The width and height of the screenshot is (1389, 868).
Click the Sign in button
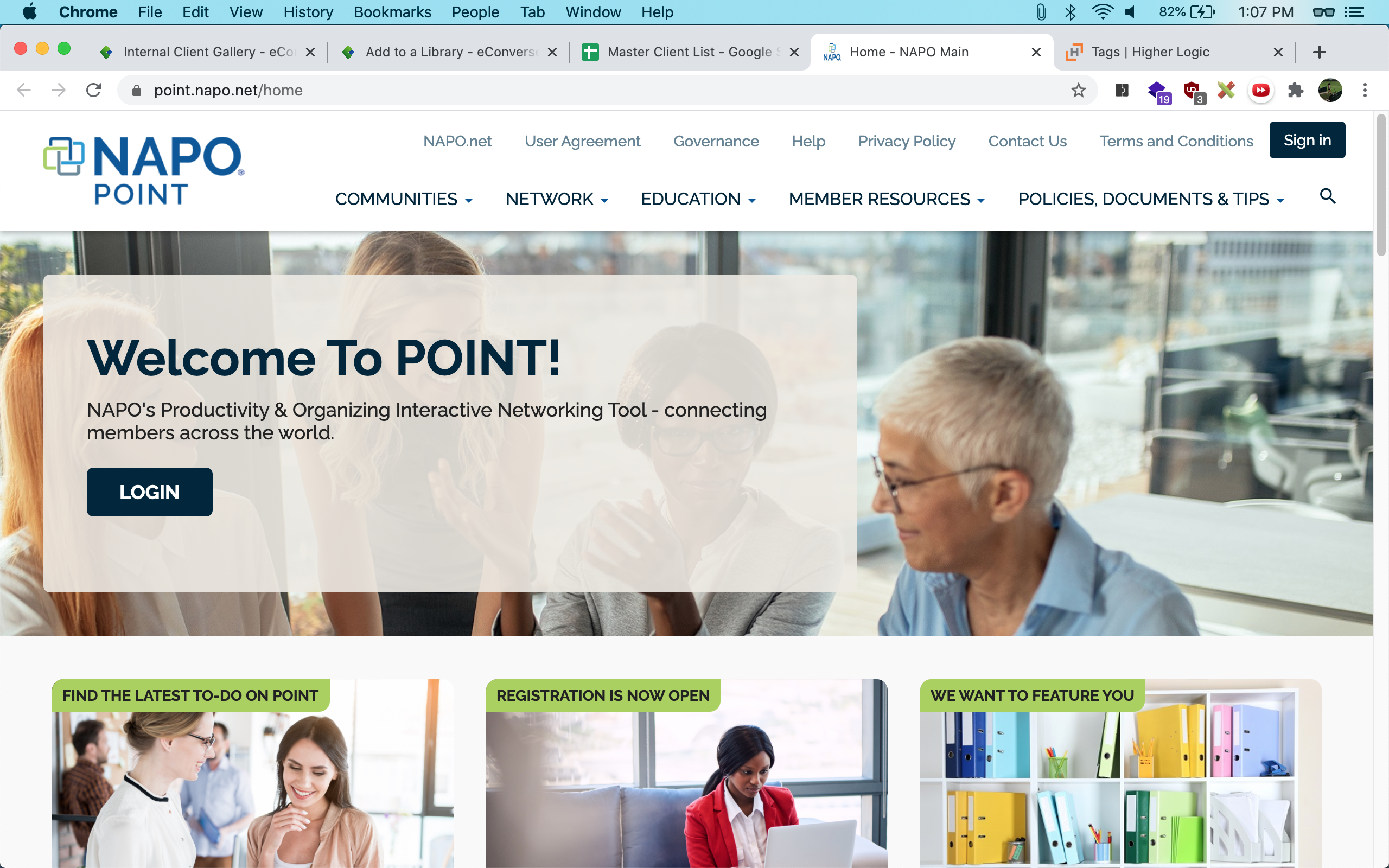click(1307, 140)
